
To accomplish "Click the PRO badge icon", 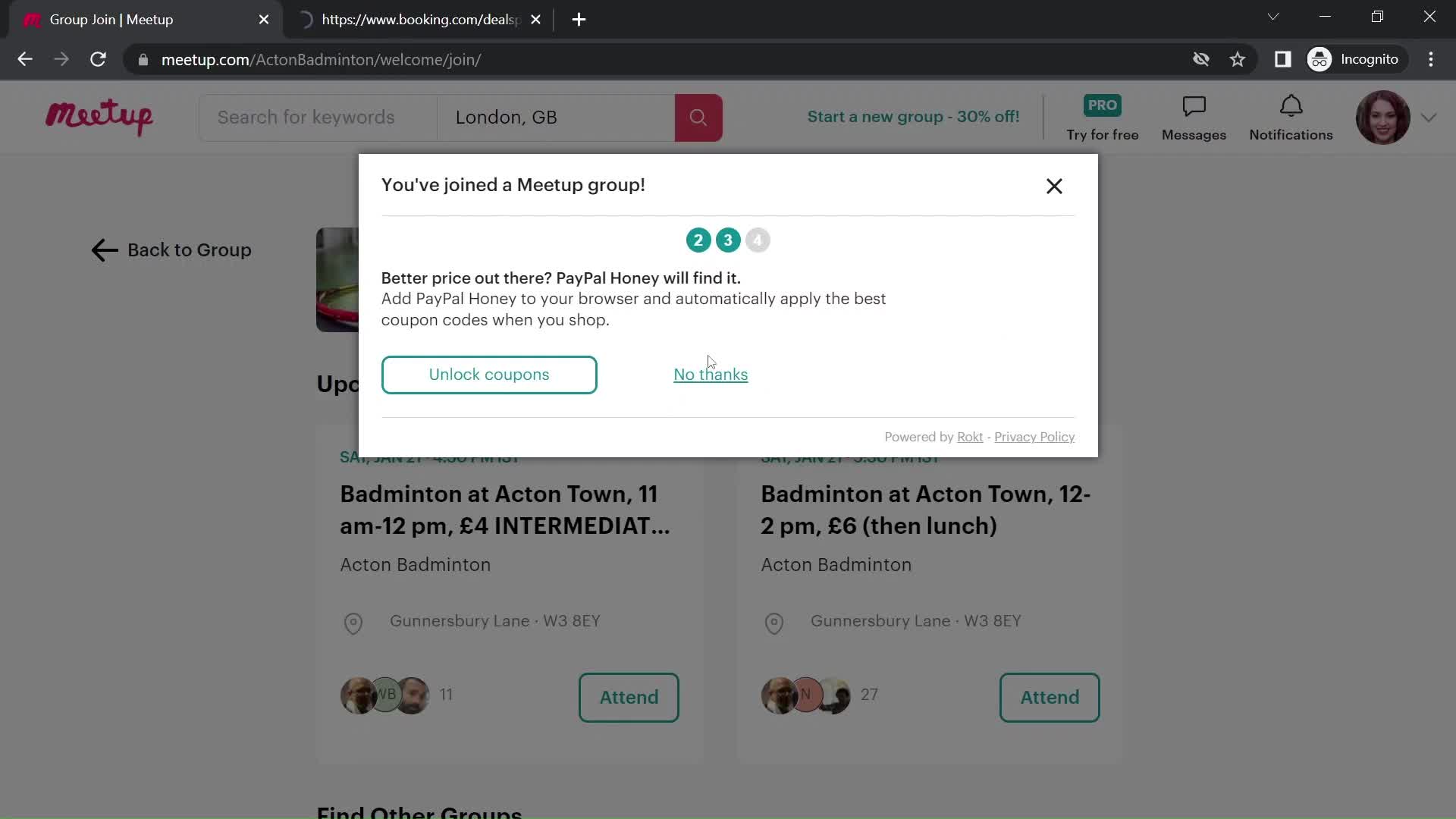I will 1101,104.
